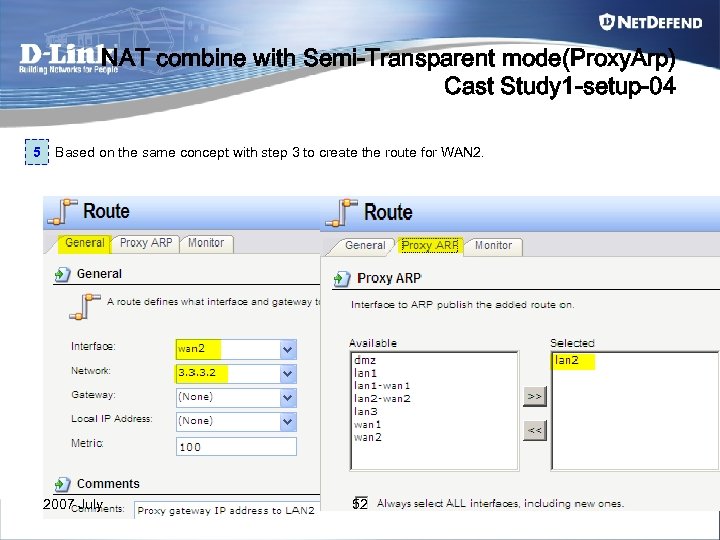The image size is (720, 540).
Task: Open the General tab in left Route panel
Action: [84, 243]
